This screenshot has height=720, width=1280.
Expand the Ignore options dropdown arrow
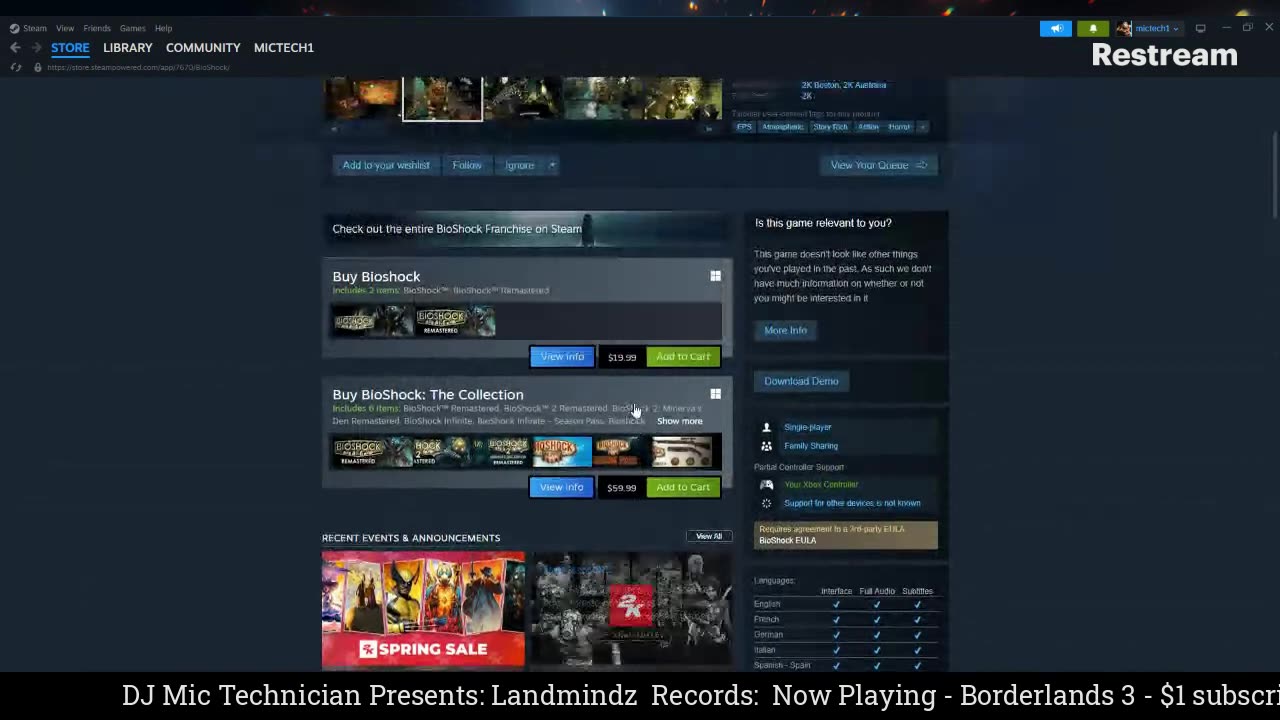click(x=552, y=165)
